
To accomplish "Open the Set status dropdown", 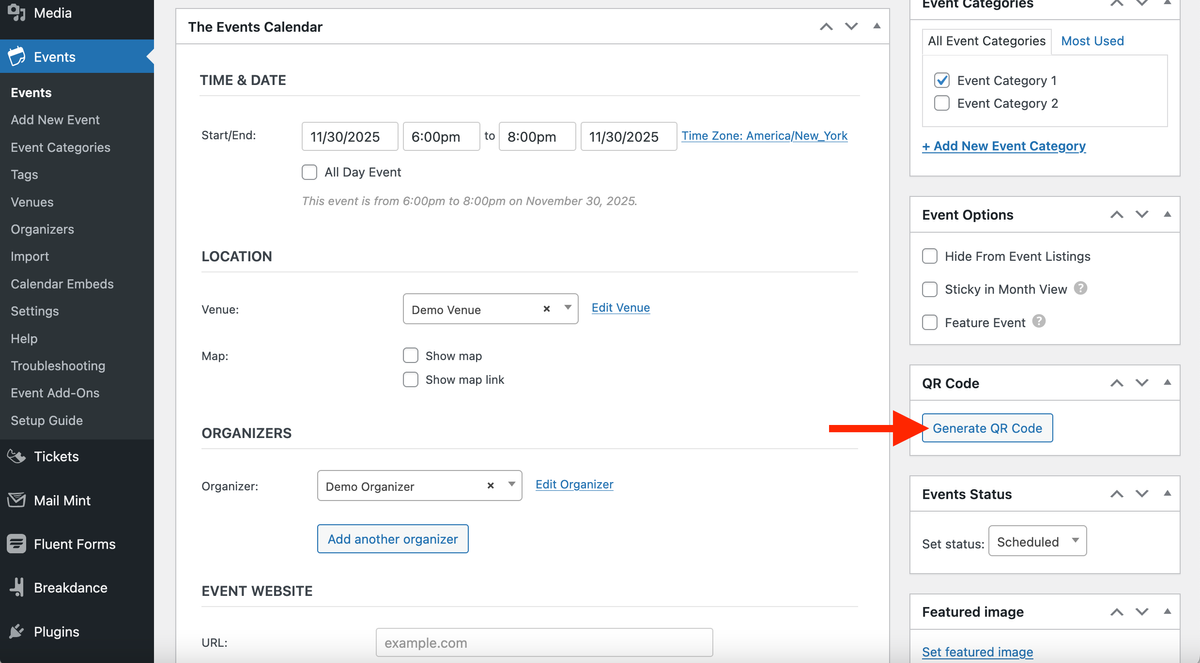I will click(x=1037, y=541).
